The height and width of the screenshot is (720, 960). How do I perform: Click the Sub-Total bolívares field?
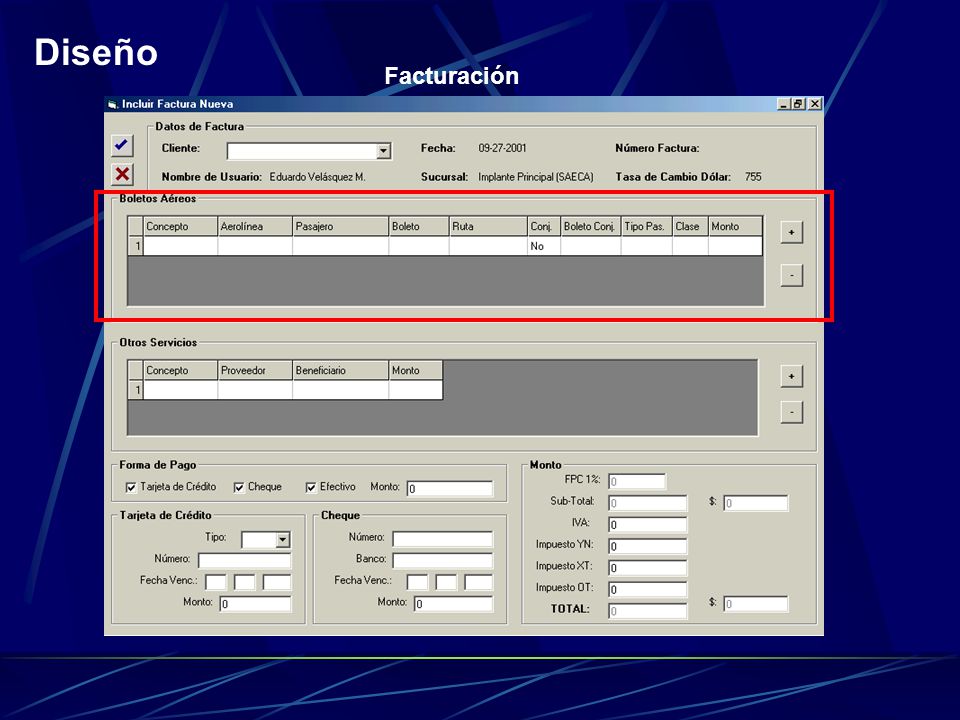[x=648, y=503]
